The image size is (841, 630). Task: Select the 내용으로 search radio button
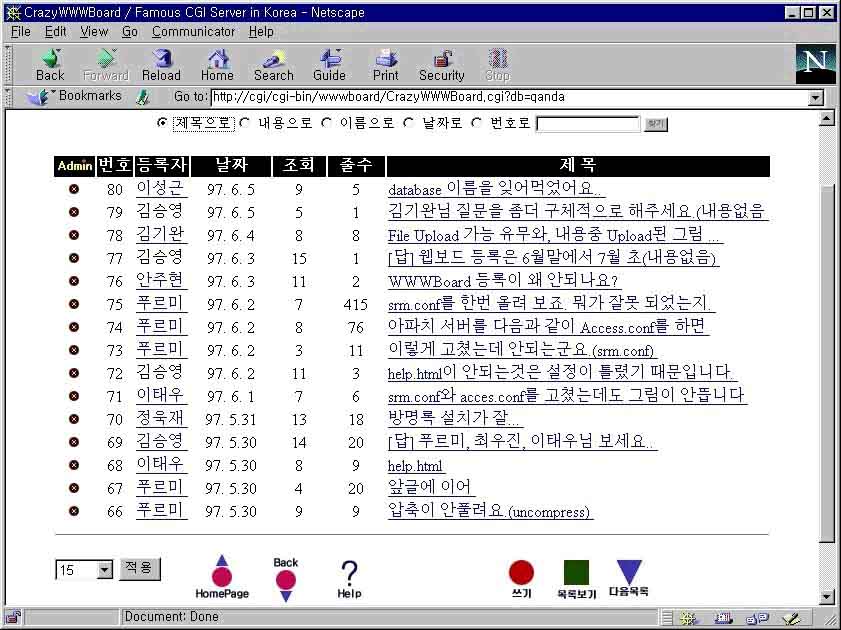click(x=245, y=123)
